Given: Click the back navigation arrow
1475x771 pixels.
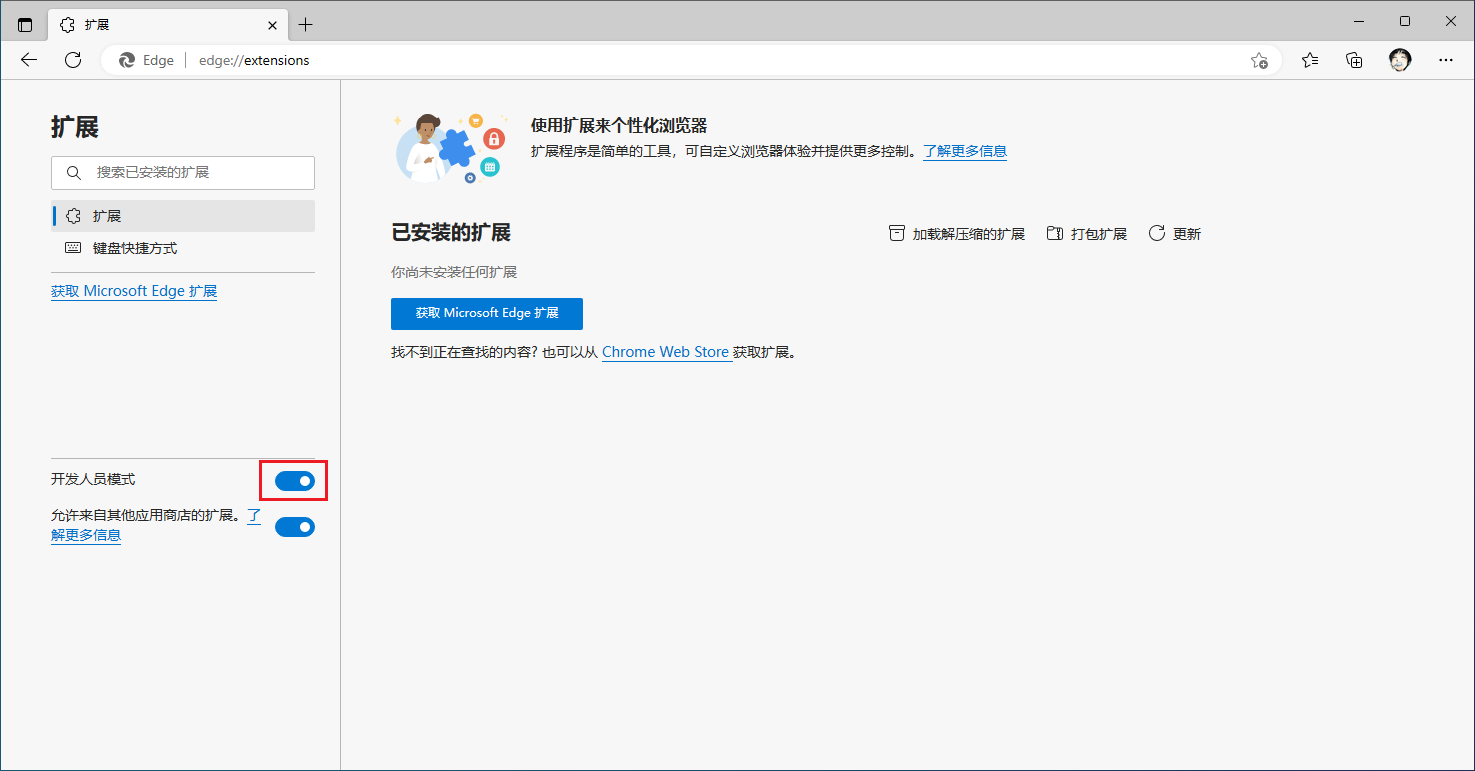Looking at the screenshot, I should click(x=29, y=60).
